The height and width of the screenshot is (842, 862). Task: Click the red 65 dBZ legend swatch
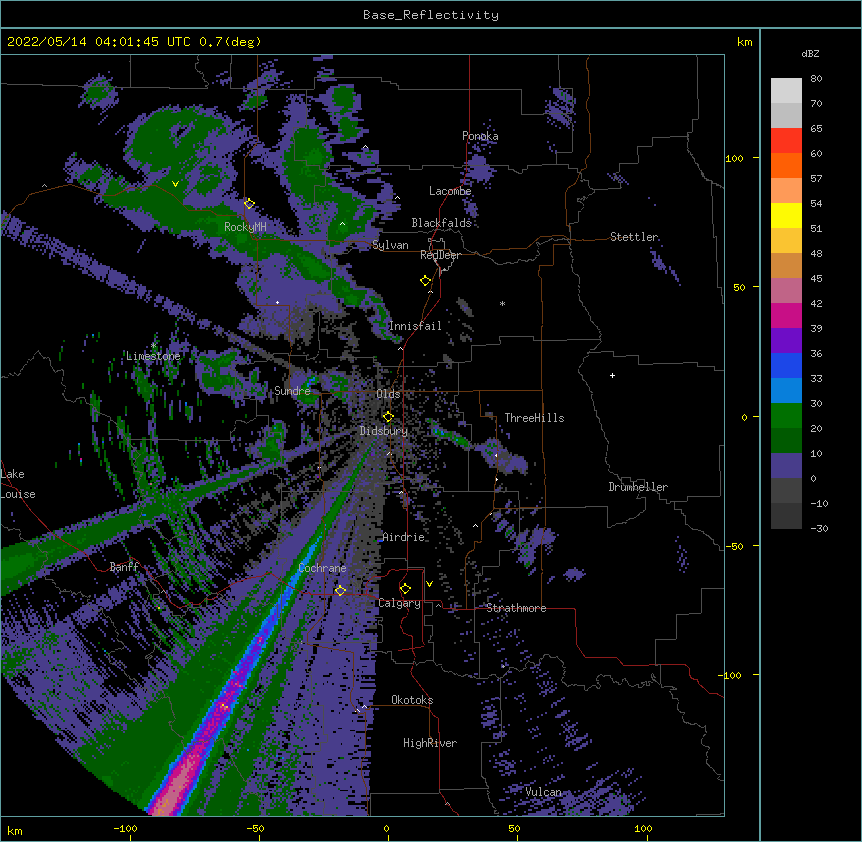point(786,141)
